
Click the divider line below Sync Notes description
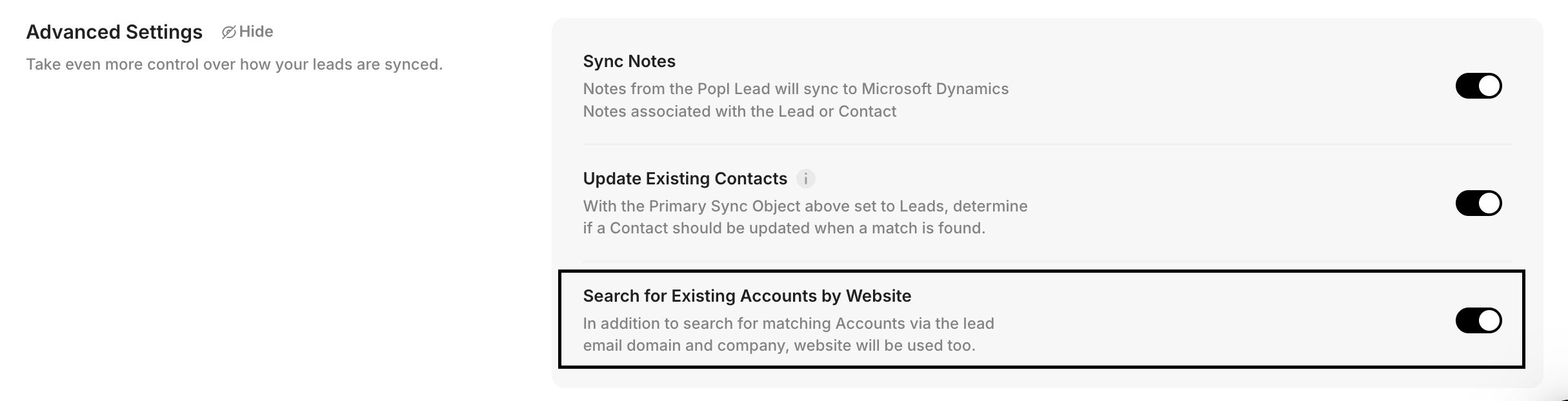click(1047, 144)
